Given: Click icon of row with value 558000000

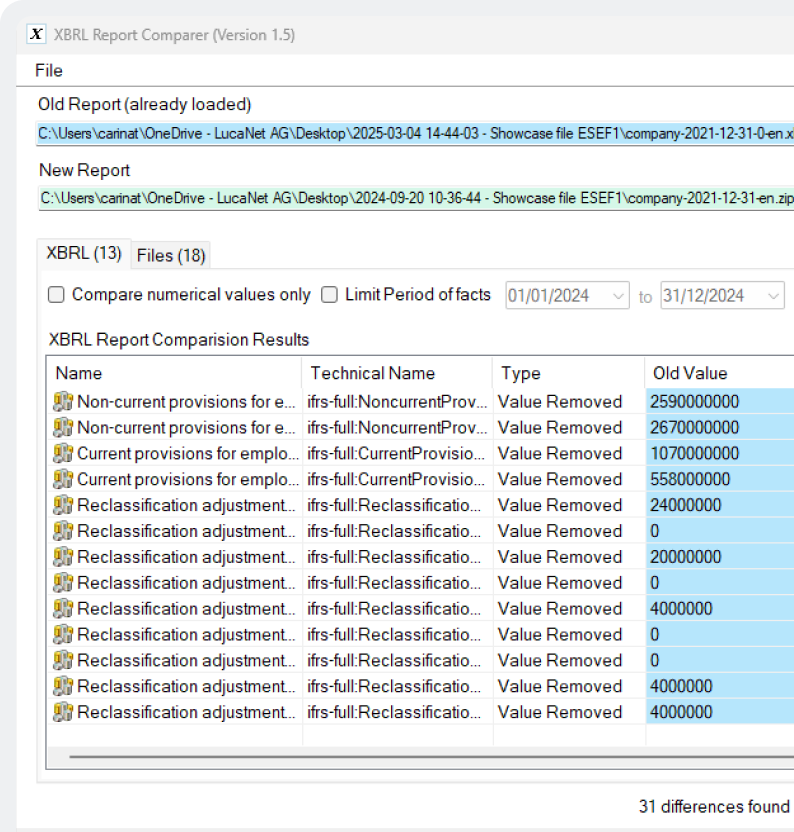Looking at the screenshot, I should point(63,480).
